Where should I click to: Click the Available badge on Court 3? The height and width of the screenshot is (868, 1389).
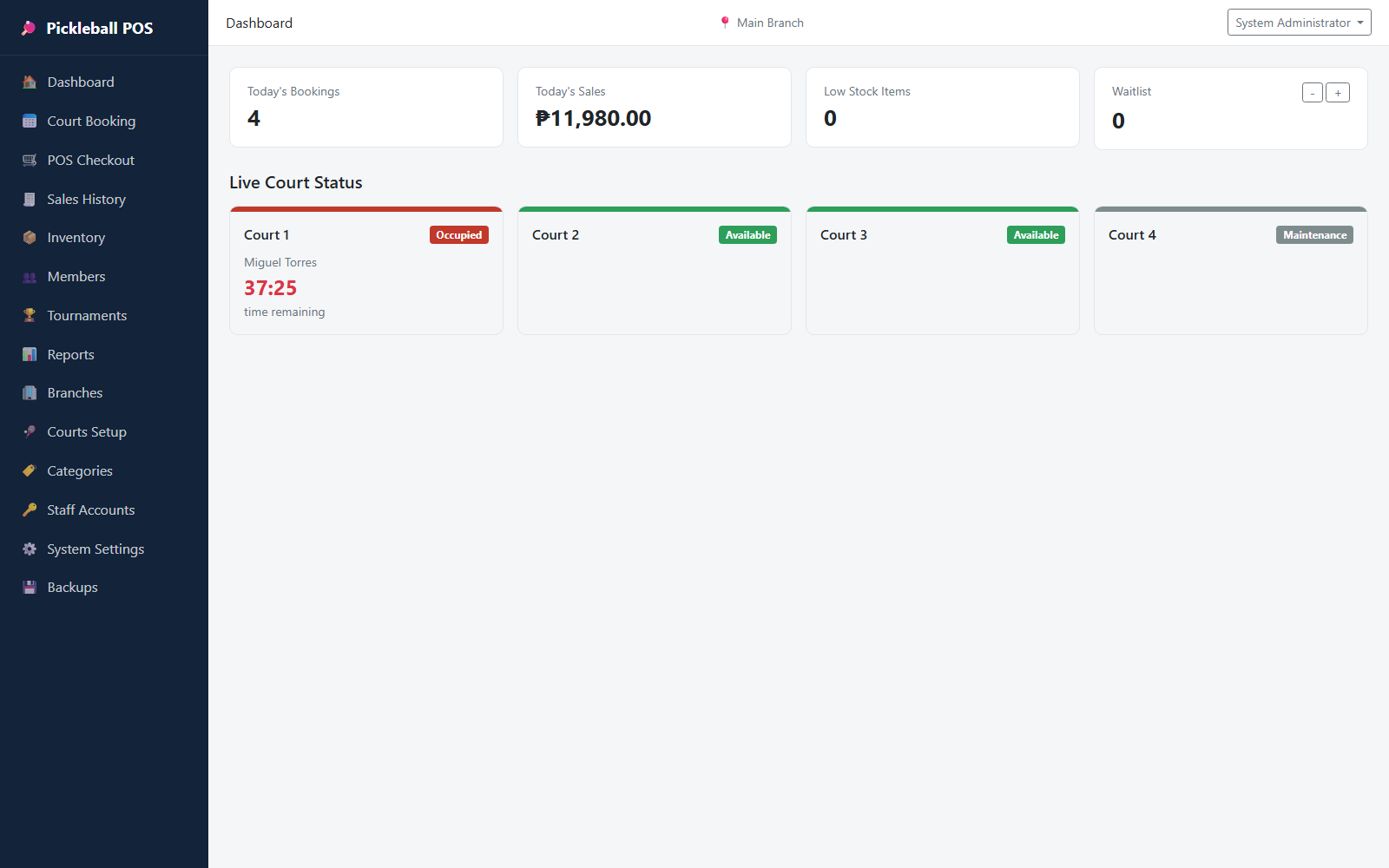[1036, 235]
